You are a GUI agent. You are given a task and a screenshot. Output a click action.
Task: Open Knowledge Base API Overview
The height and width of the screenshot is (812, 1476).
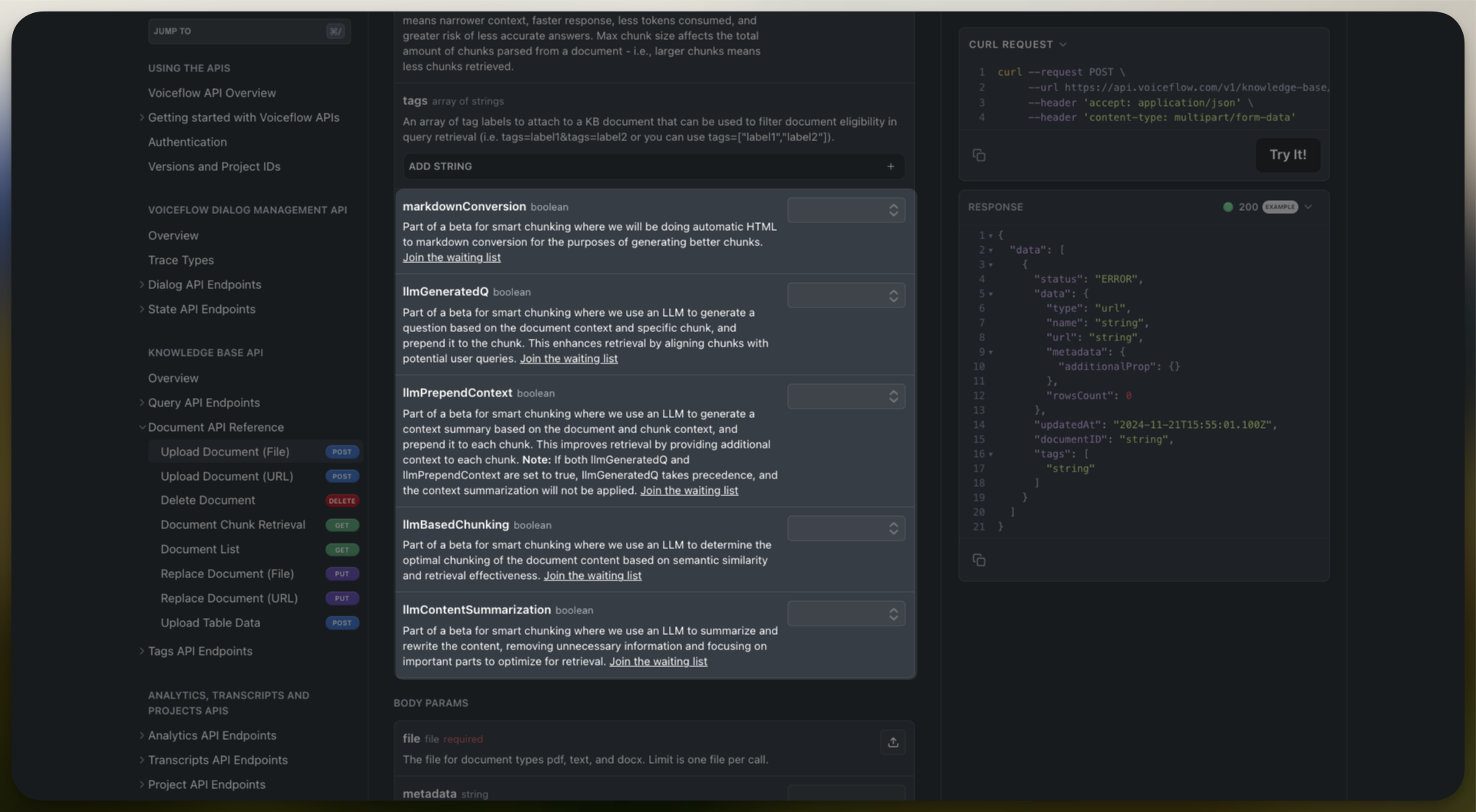tap(173, 378)
